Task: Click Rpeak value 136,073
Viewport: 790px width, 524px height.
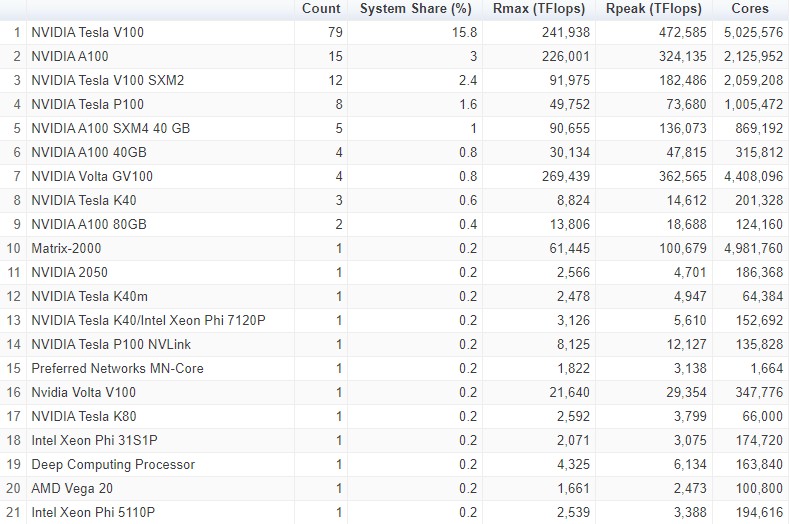Action: [x=683, y=128]
